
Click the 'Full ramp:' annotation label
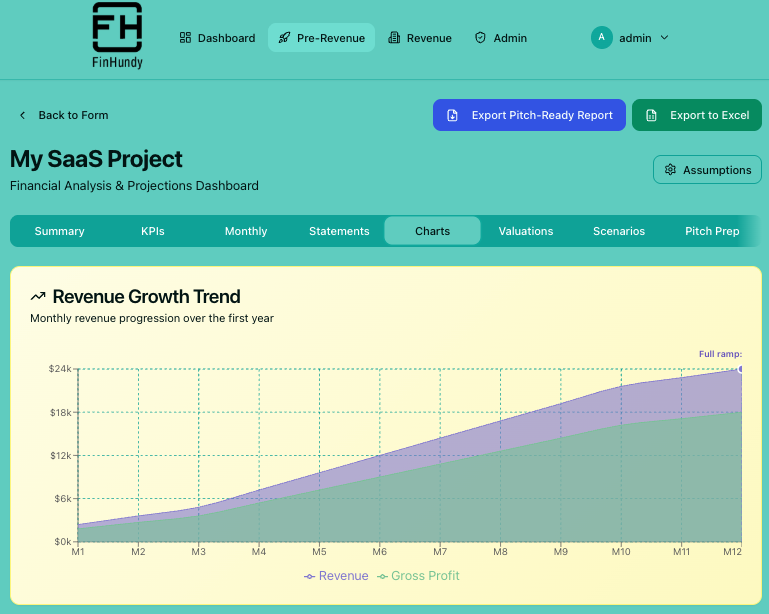(x=720, y=354)
